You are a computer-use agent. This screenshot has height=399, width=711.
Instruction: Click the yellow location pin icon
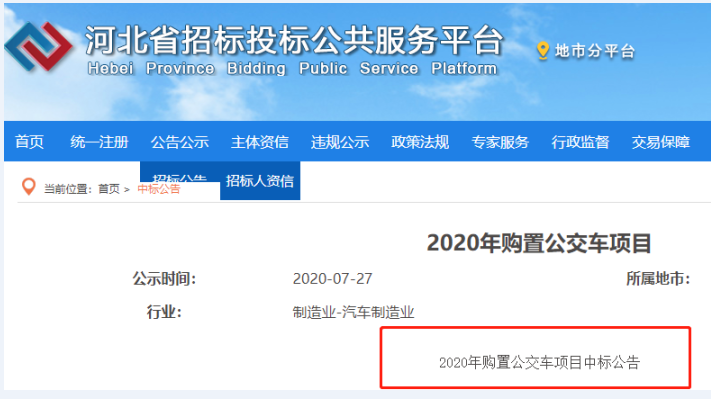click(543, 50)
